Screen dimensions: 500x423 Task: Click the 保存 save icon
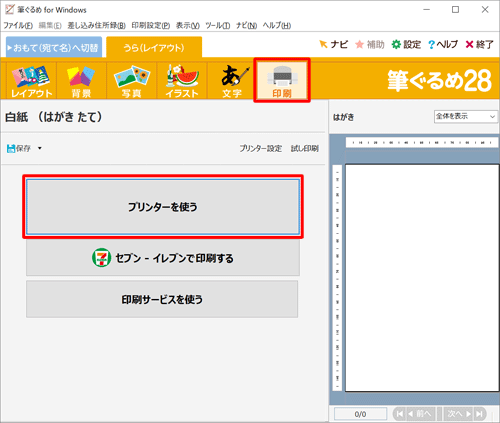pyautogui.click(x=19, y=148)
